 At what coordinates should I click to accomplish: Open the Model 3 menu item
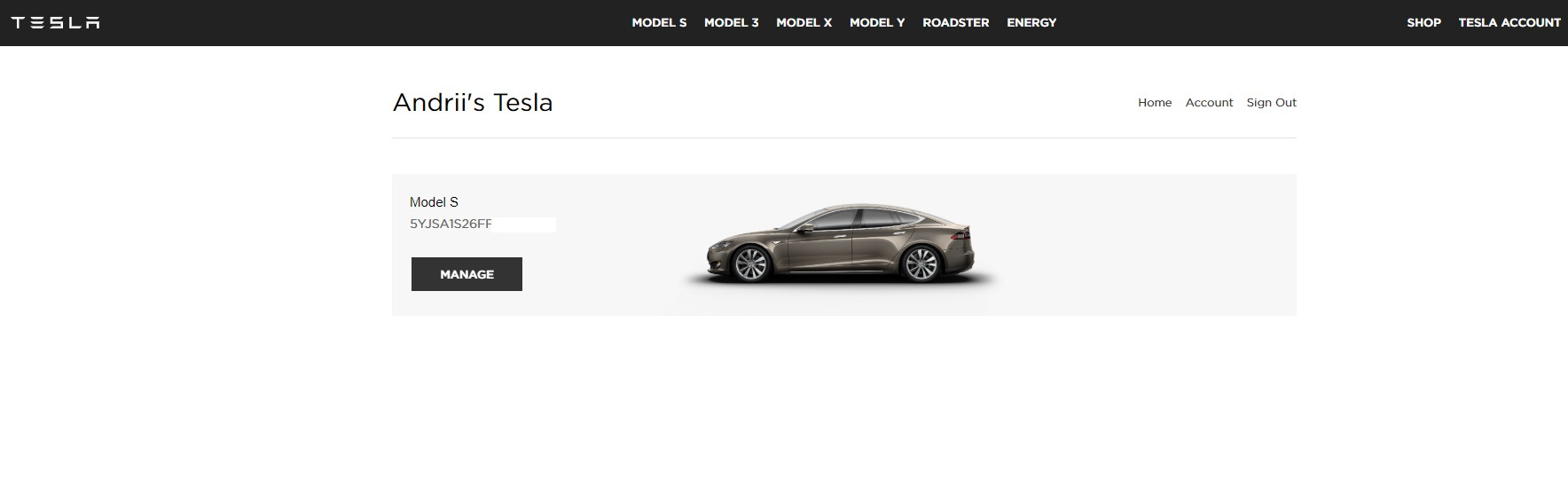732,22
